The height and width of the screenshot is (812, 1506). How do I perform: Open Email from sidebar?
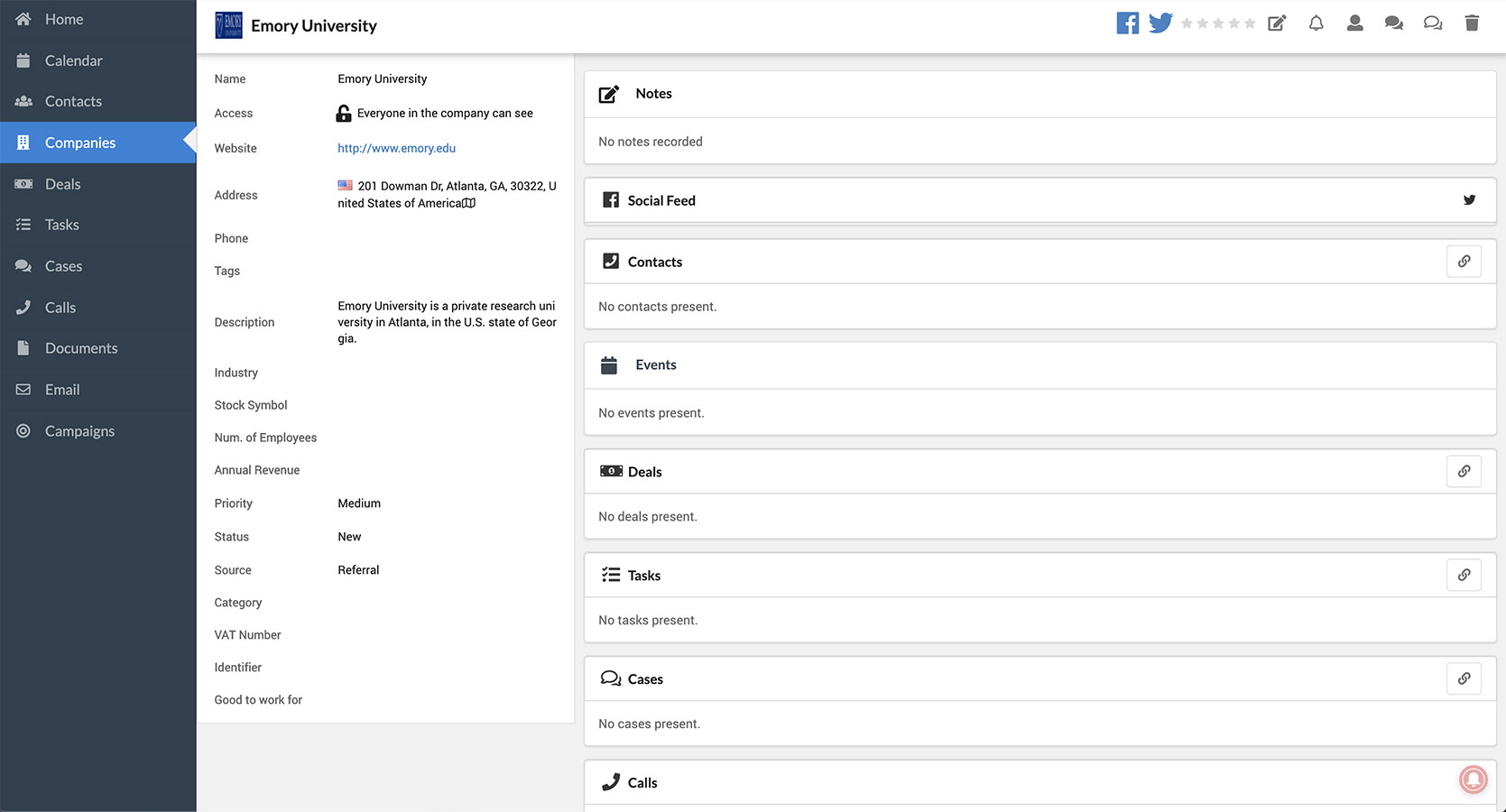[97, 390]
